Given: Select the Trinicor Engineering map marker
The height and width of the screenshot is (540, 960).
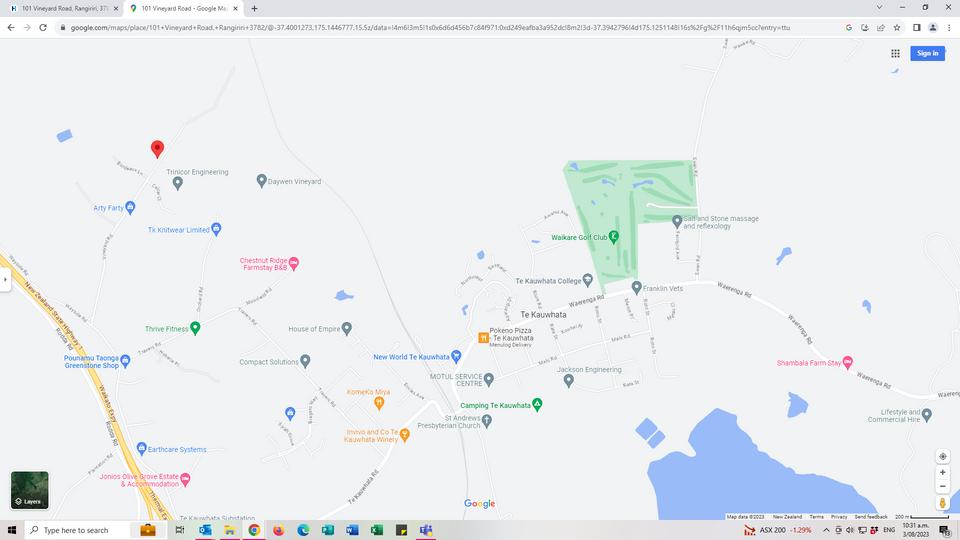Looking at the screenshot, I should pyautogui.click(x=178, y=183).
